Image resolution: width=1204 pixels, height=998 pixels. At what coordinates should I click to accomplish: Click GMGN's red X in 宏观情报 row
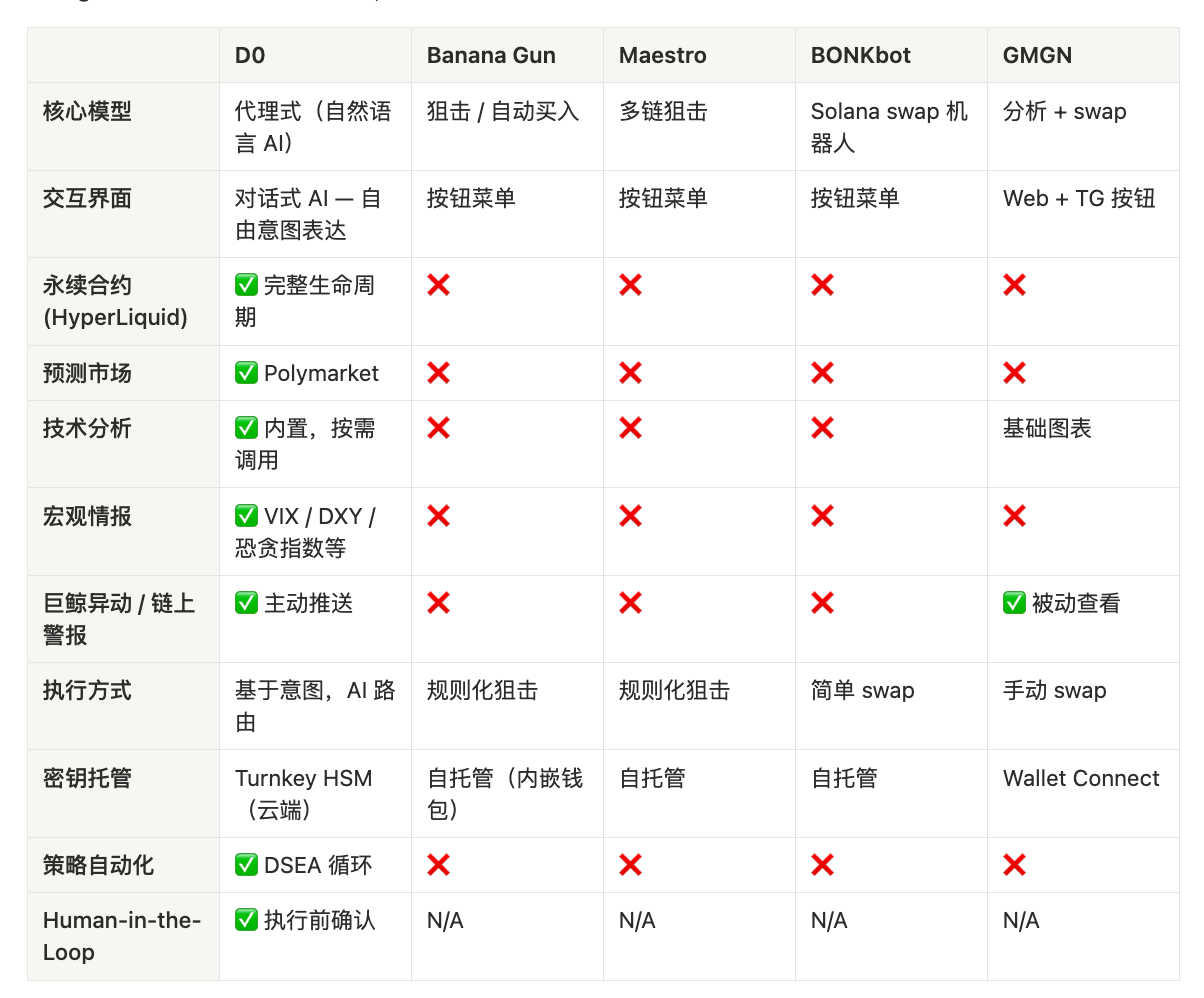1014,516
